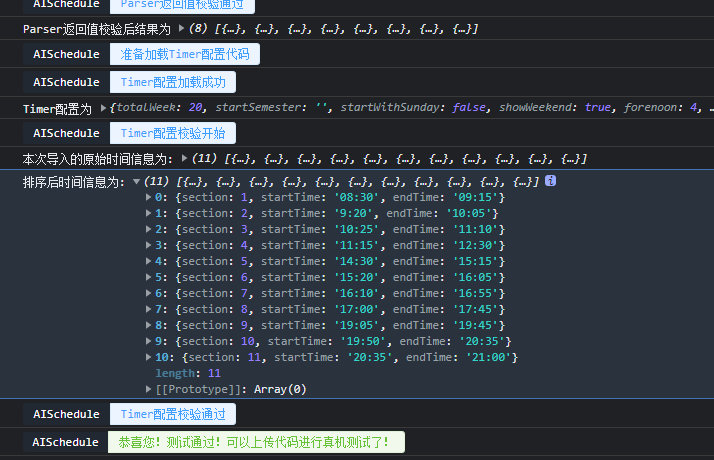Expand the [[Prototype]]: Array(0) node
This screenshot has width=714, height=460.
pos(149,390)
